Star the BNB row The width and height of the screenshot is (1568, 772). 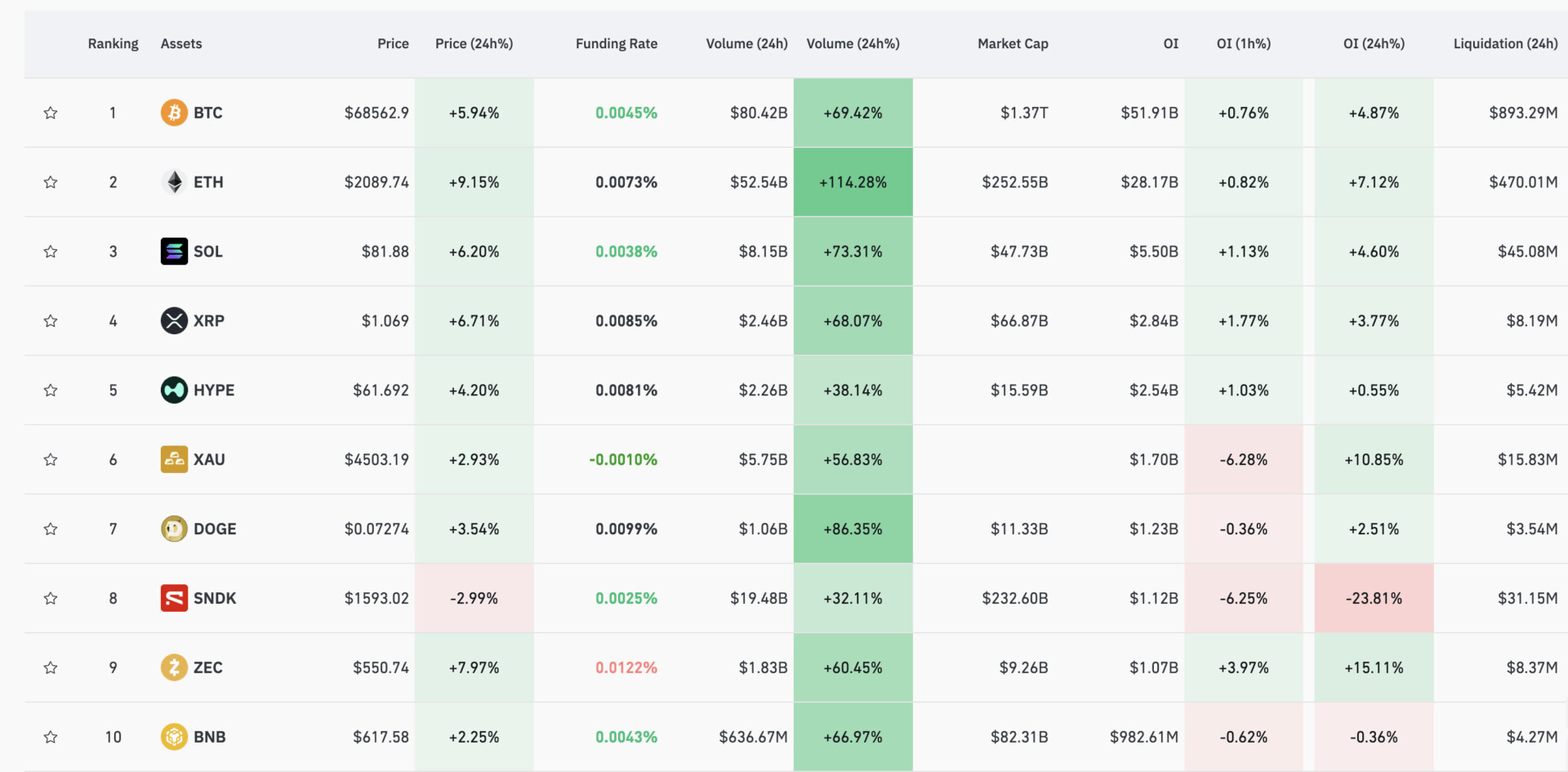coord(51,737)
